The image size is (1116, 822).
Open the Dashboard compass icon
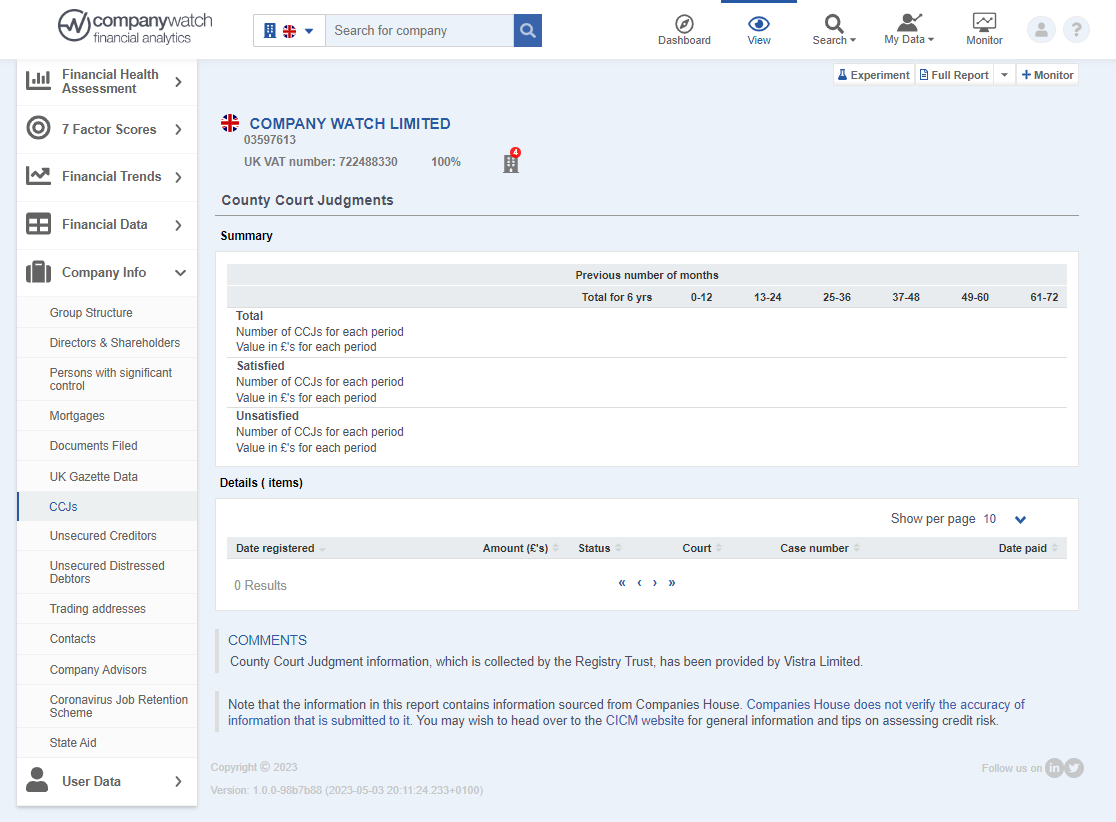[684, 30]
